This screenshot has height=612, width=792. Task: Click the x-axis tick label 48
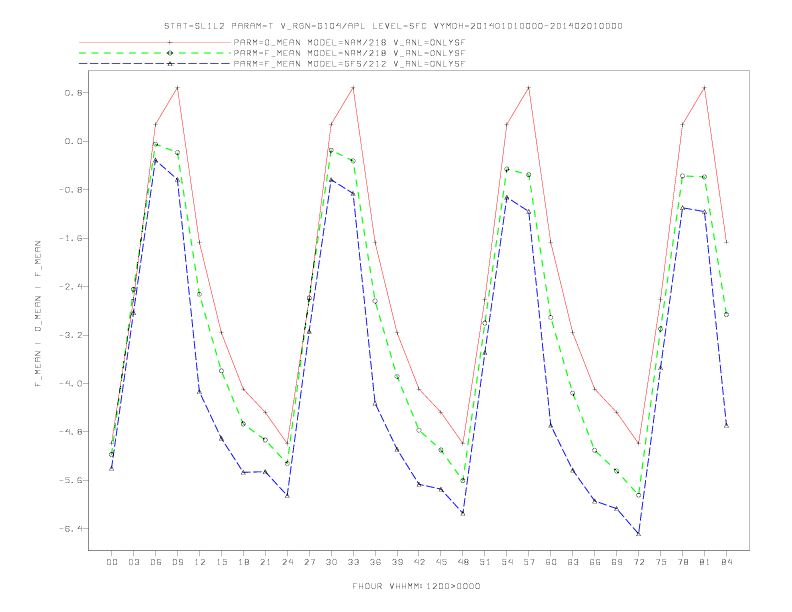[x=463, y=562]
